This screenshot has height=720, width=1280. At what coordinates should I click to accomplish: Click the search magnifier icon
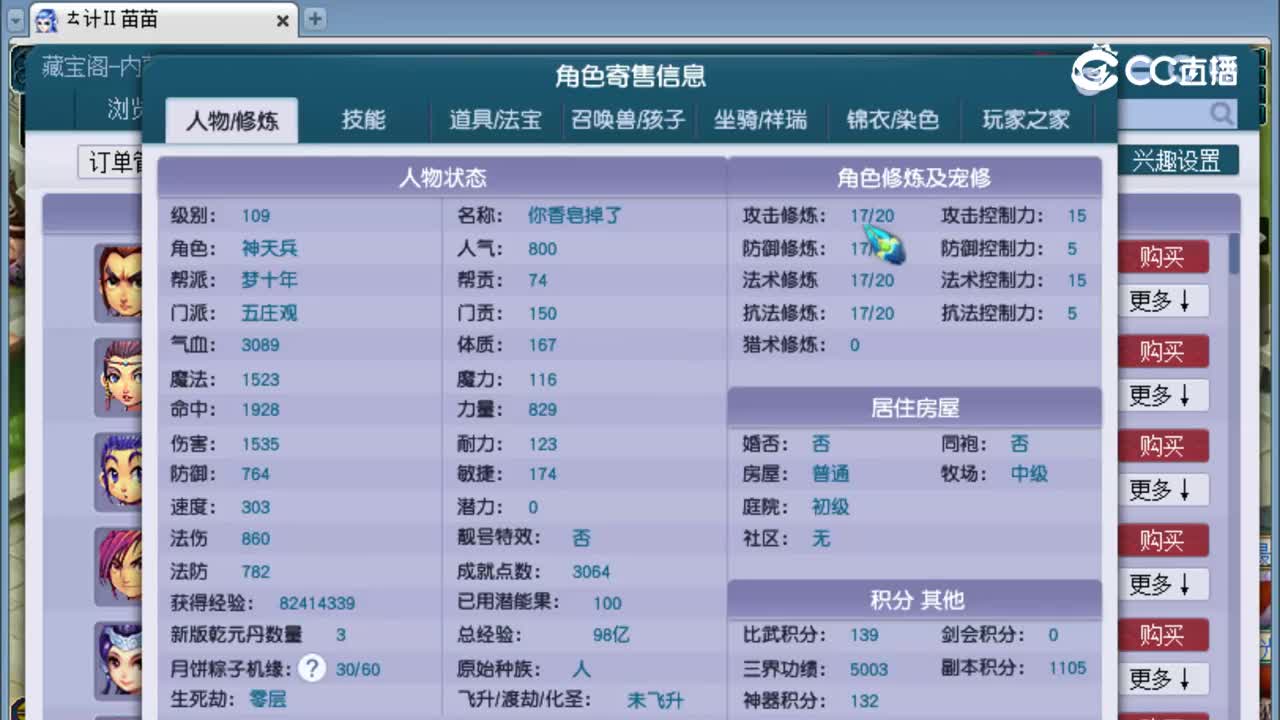click(x=1222, y=114)
